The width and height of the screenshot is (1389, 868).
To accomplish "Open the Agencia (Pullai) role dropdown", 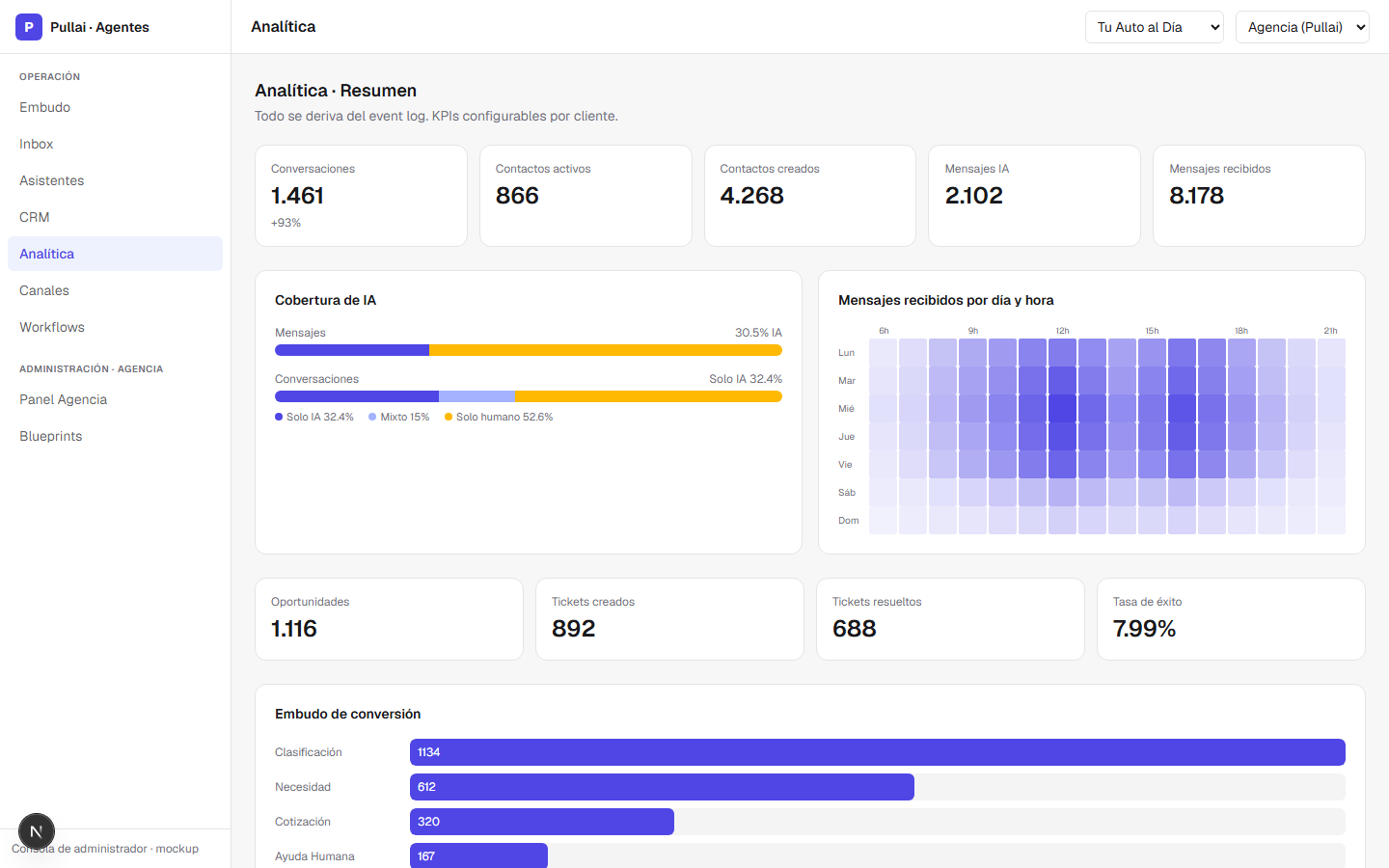I will coord(1302,27).
